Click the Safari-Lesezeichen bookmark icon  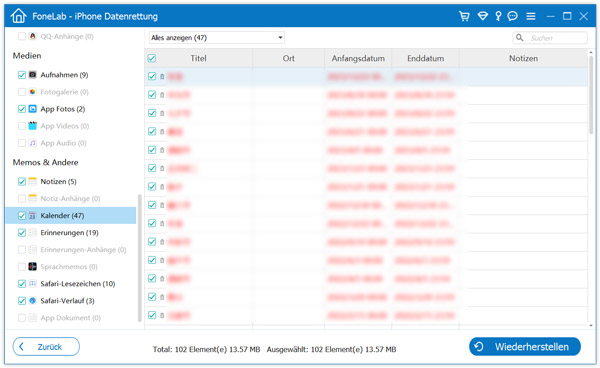(x=33, y=284)
